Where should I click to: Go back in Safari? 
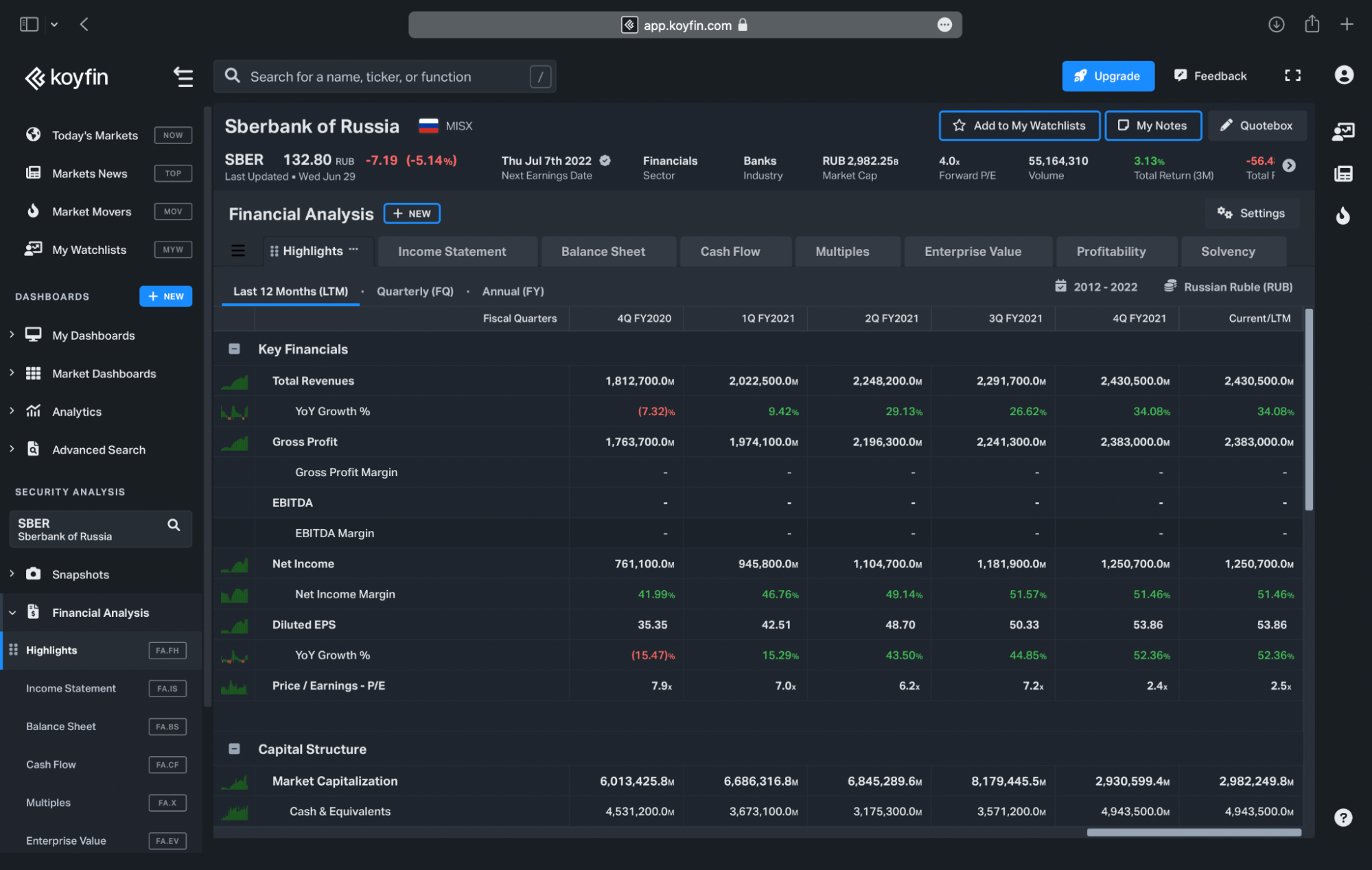point(84,25)
